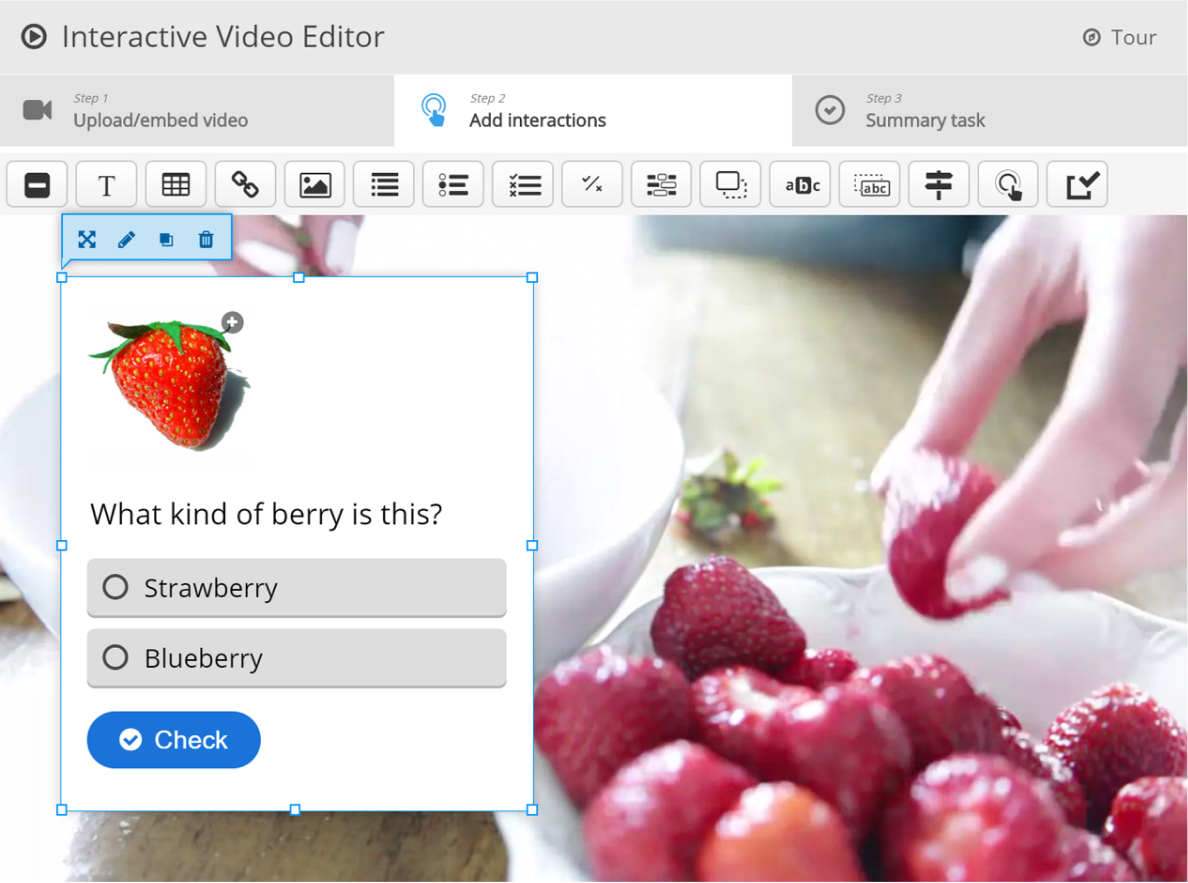
Task: Delete the interaction with trash icon
Action: [206, 240]
